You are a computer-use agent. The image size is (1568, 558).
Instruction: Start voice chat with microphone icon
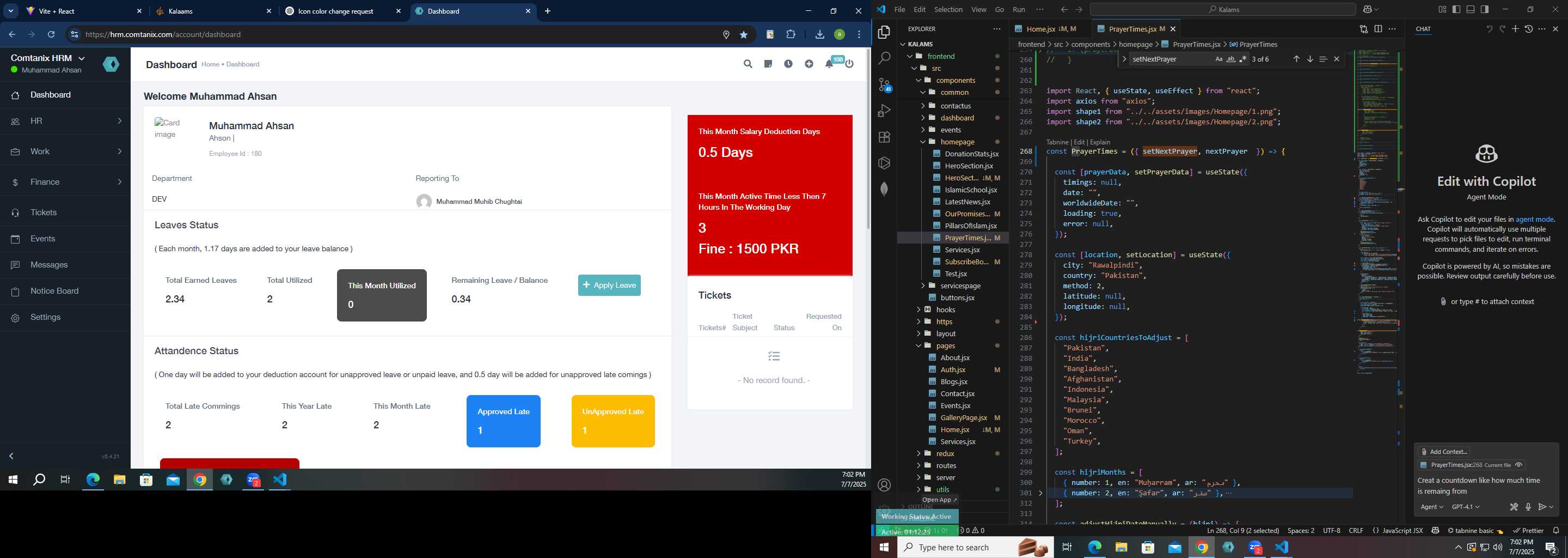(x=1528, y=507)
